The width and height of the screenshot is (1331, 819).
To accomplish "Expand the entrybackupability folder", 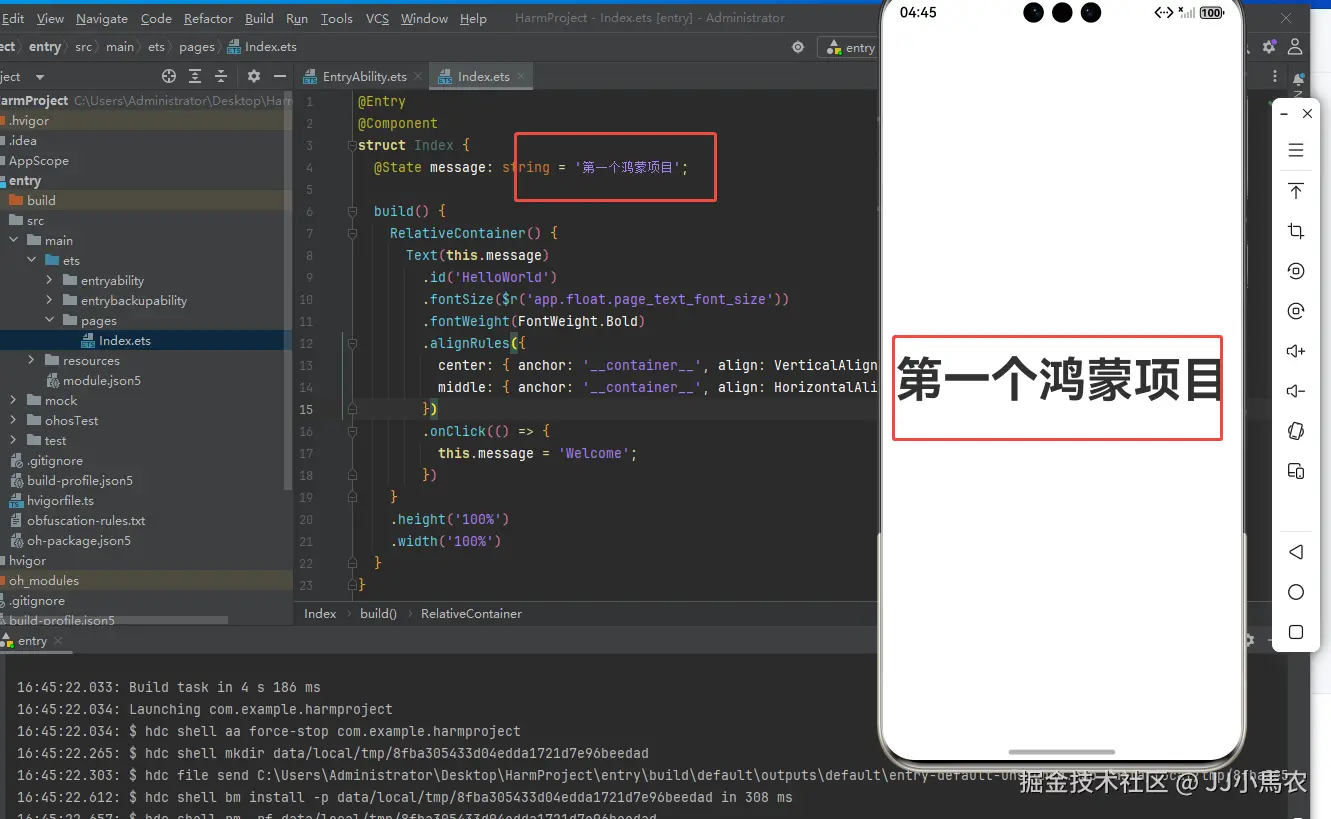I will (x=49, y=300).
